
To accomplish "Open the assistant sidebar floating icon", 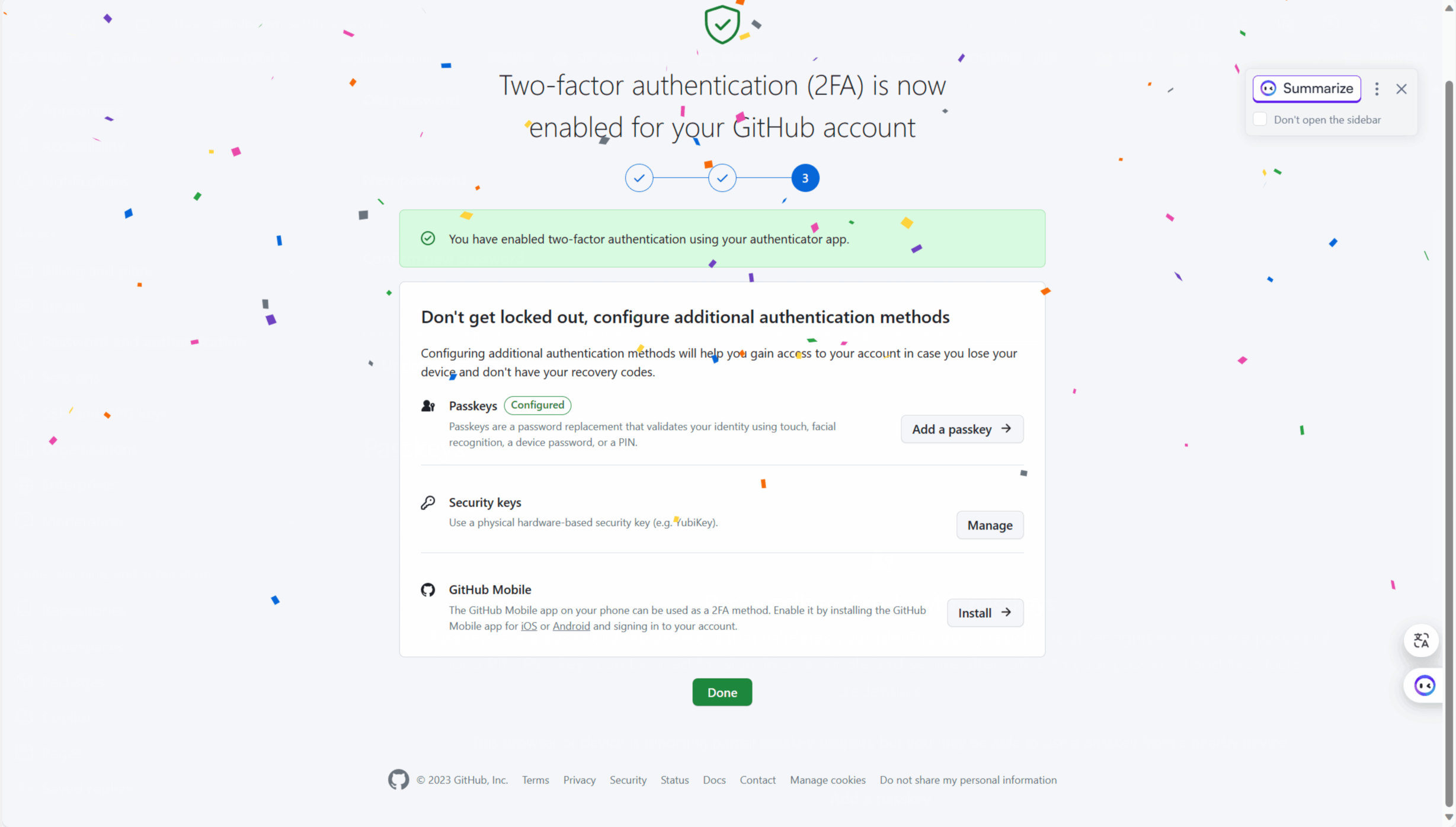I will coord(1424,686).
